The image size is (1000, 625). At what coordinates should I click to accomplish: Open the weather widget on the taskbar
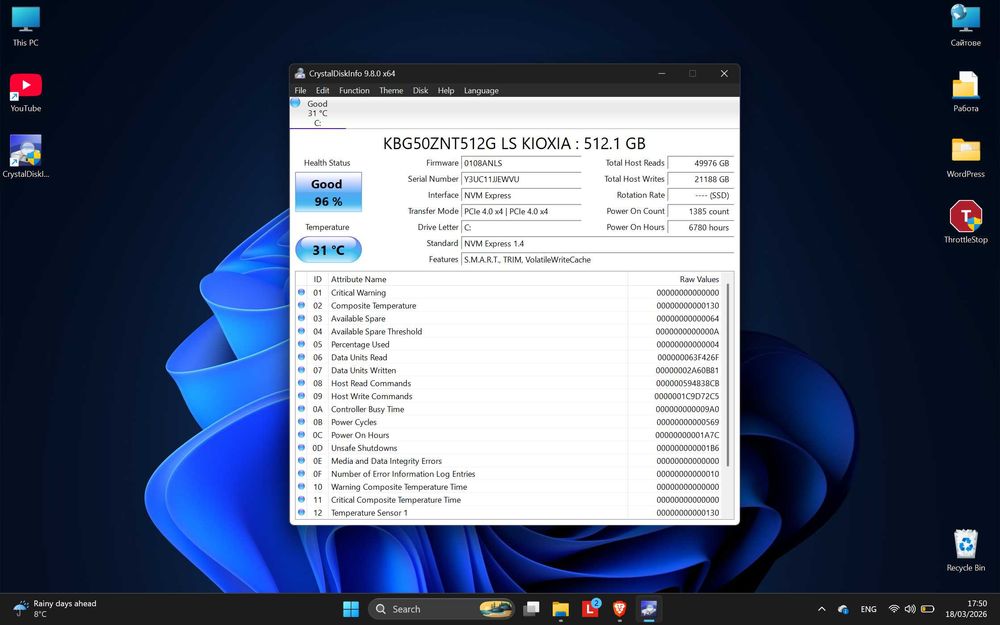[x=55, y=608]
